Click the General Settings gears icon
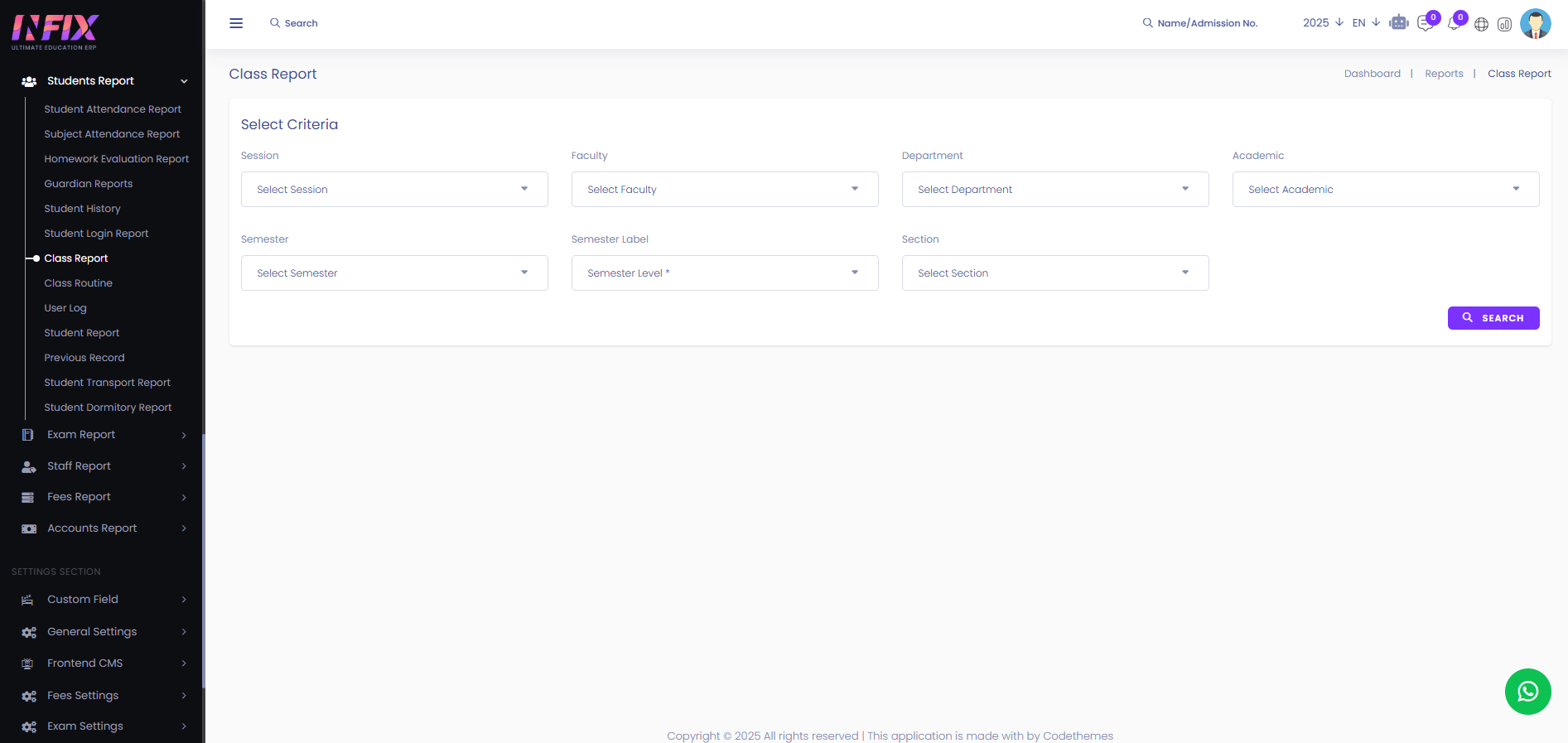 pyautogui.click(x=29, y=632)
